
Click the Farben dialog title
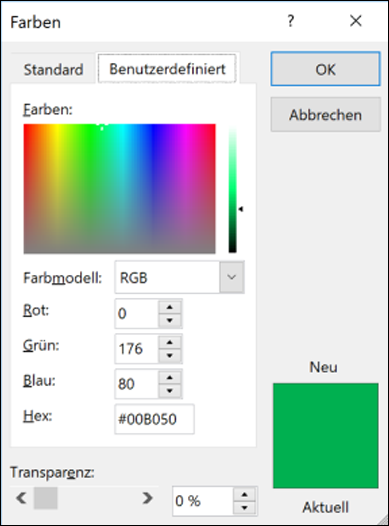[x=36, y=22]
